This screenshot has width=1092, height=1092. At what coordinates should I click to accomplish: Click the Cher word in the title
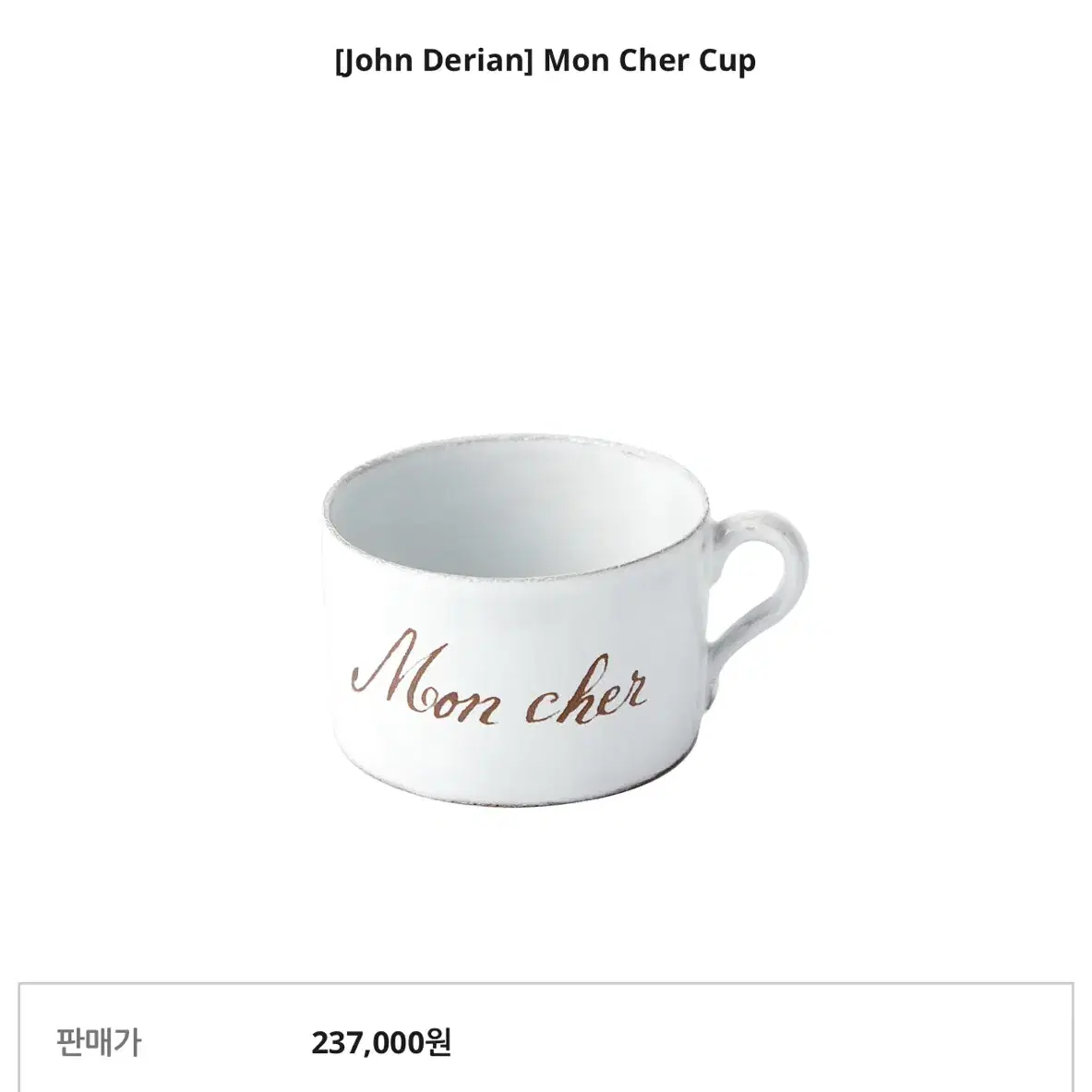coord(654,61)
